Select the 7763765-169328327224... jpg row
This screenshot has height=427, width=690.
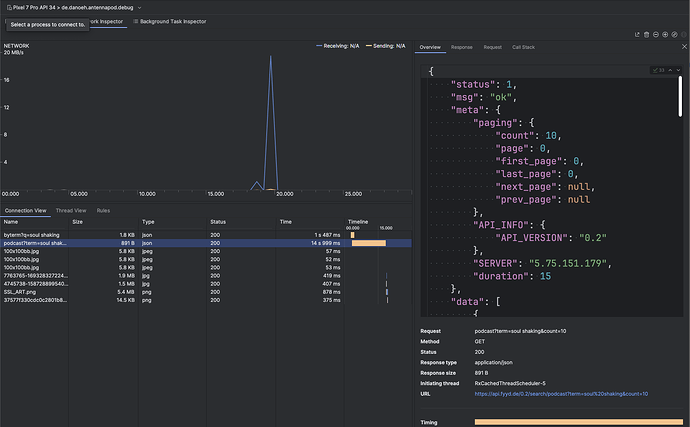click(206, 276)
